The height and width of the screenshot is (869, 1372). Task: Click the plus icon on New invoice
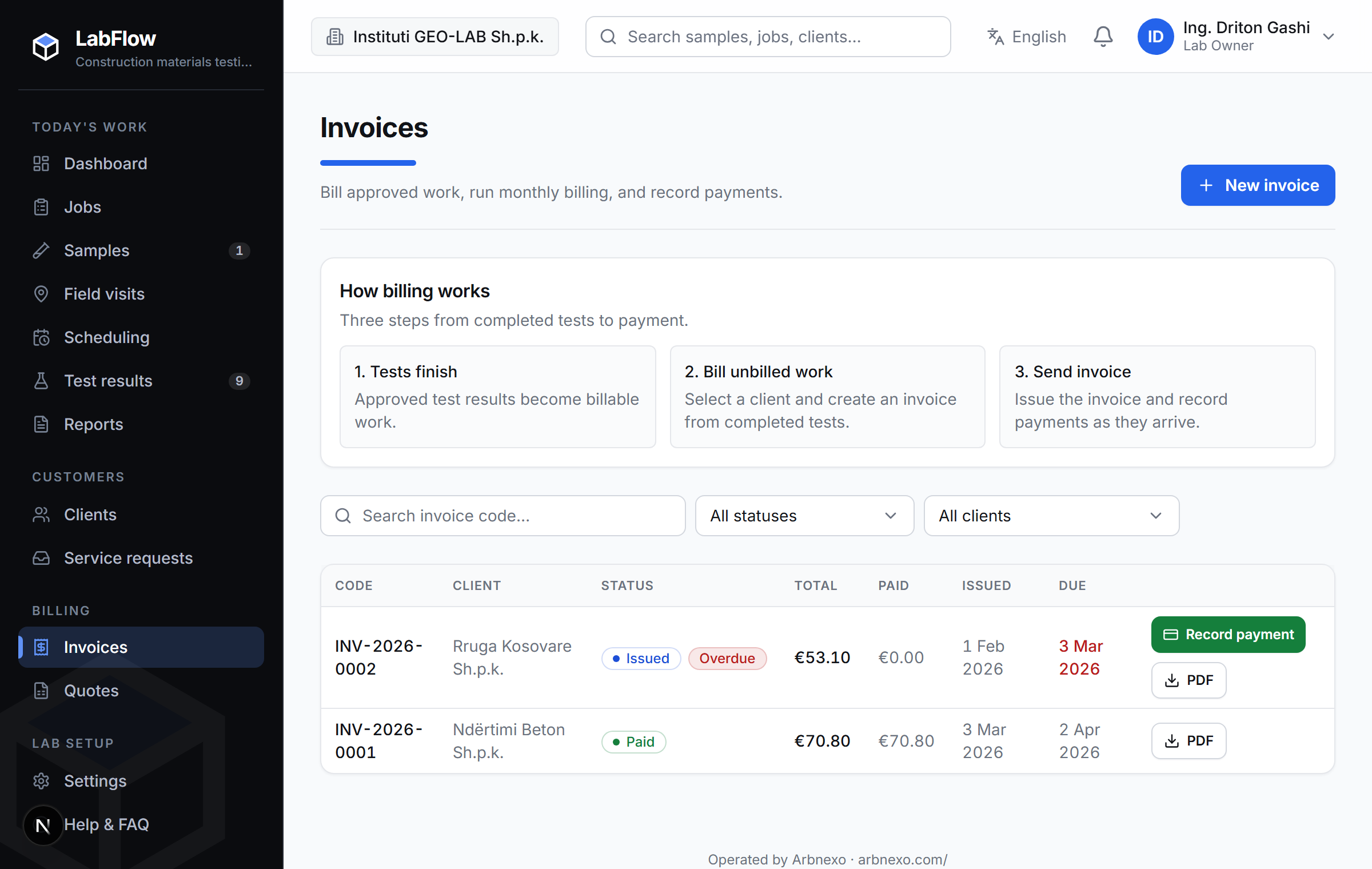tap(1206, 185)
